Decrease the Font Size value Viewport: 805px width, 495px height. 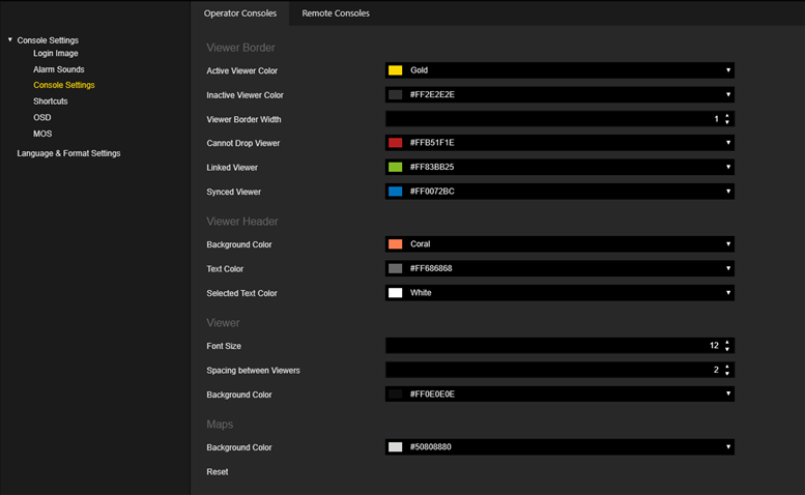(727, 349)
